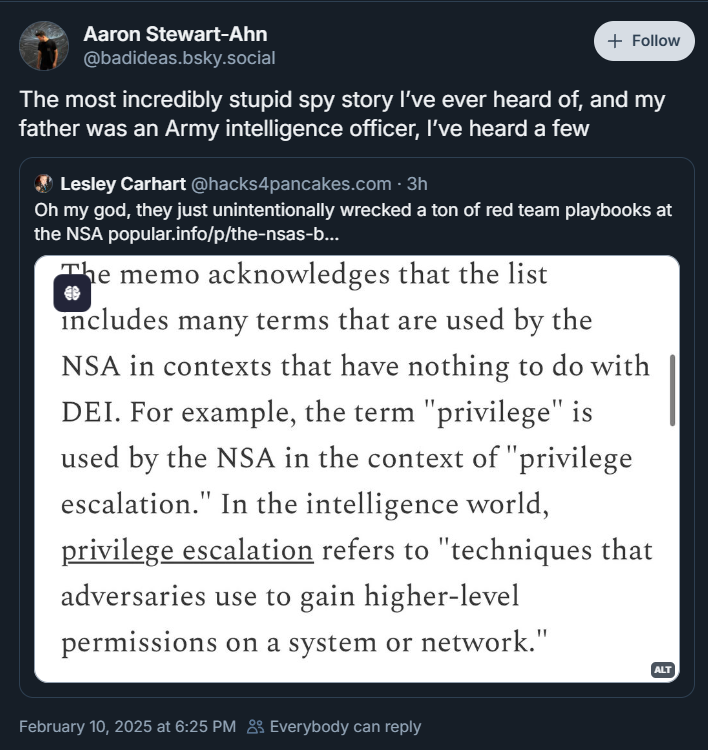Click the February 10, 2025 post date
The image size is (708, 750).
[128, 726]
